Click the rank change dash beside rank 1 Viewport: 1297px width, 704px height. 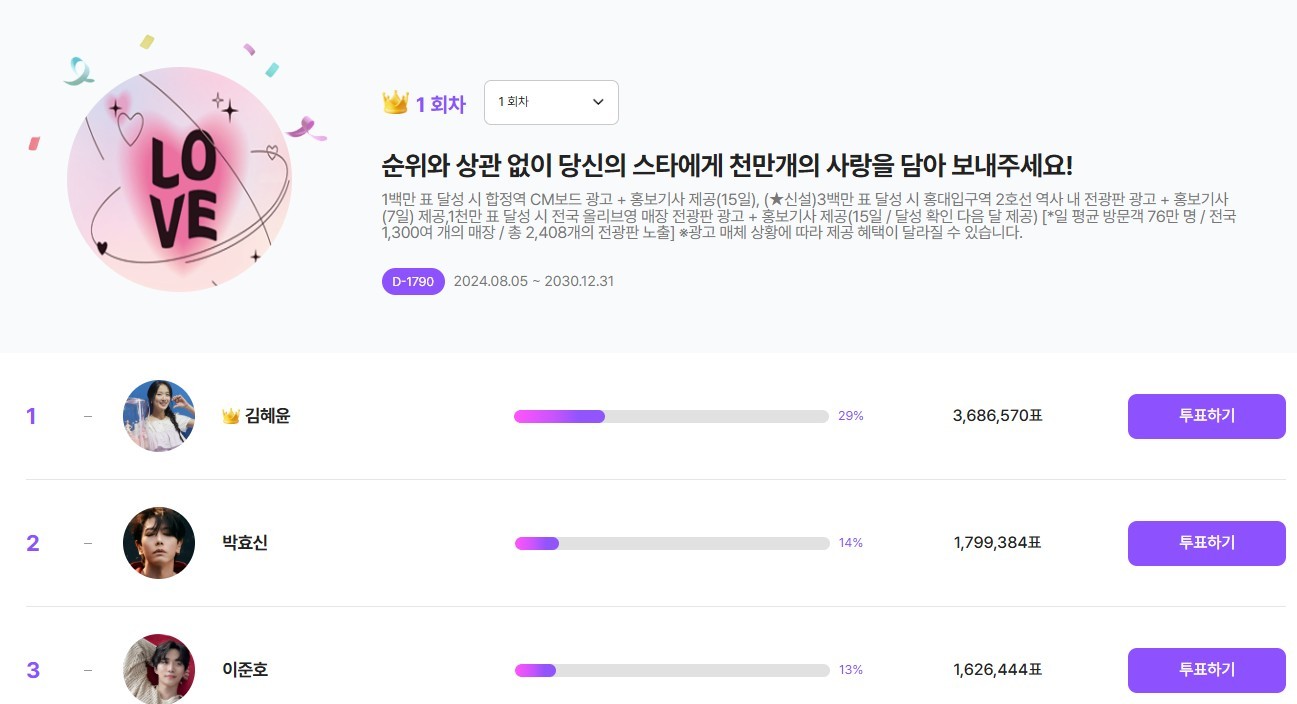pos(86,416)
